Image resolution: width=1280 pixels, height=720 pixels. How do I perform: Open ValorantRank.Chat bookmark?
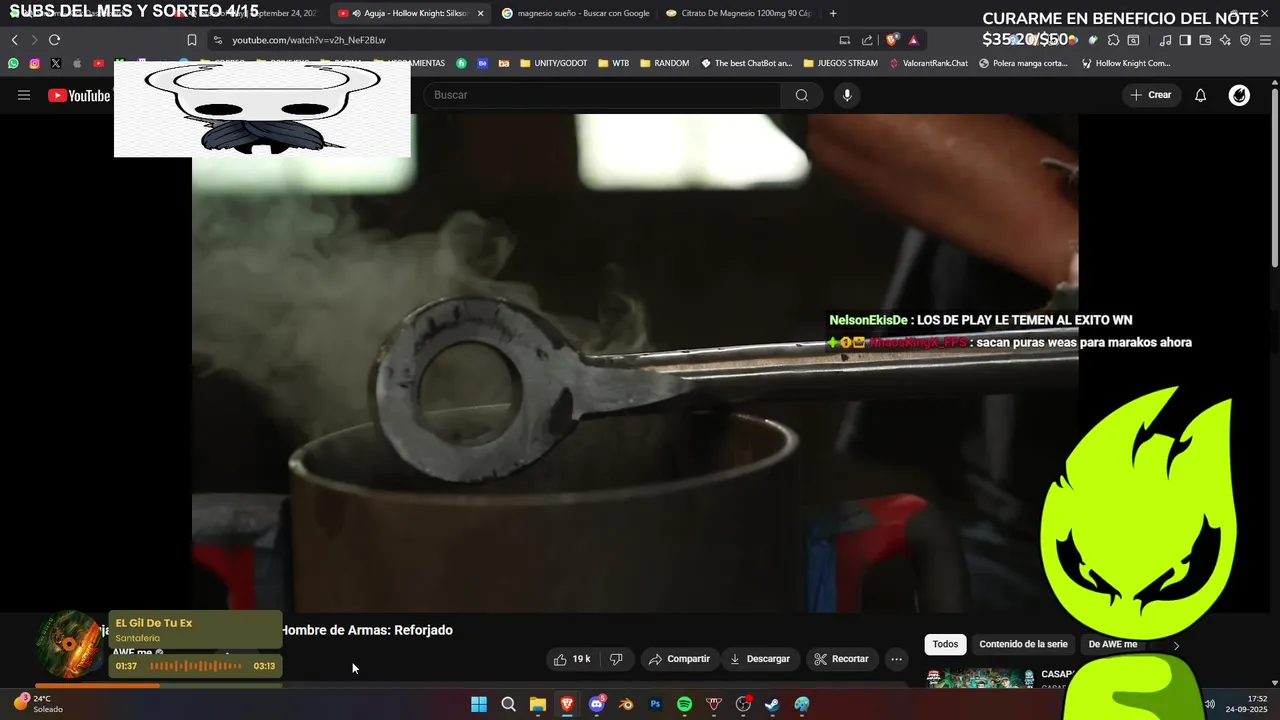928,63
